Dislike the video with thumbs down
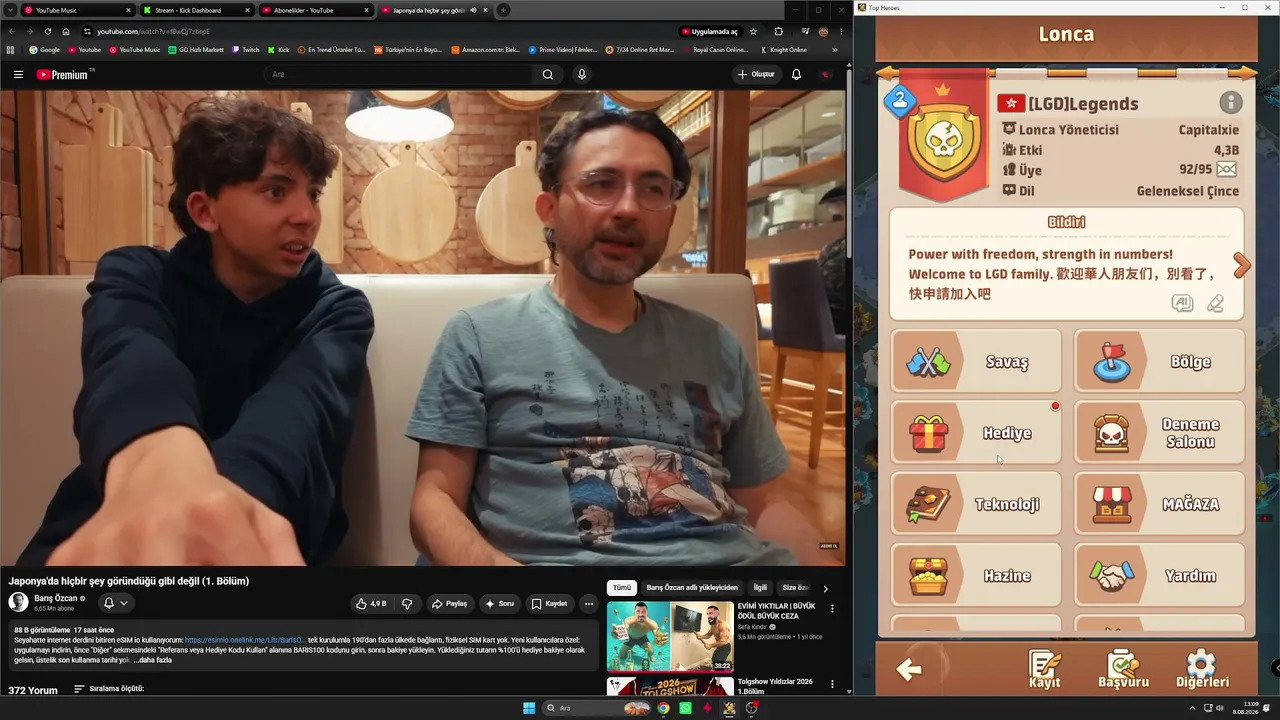Image resolution: width=1280 pixels, height=720 pixels. (407, 603)
